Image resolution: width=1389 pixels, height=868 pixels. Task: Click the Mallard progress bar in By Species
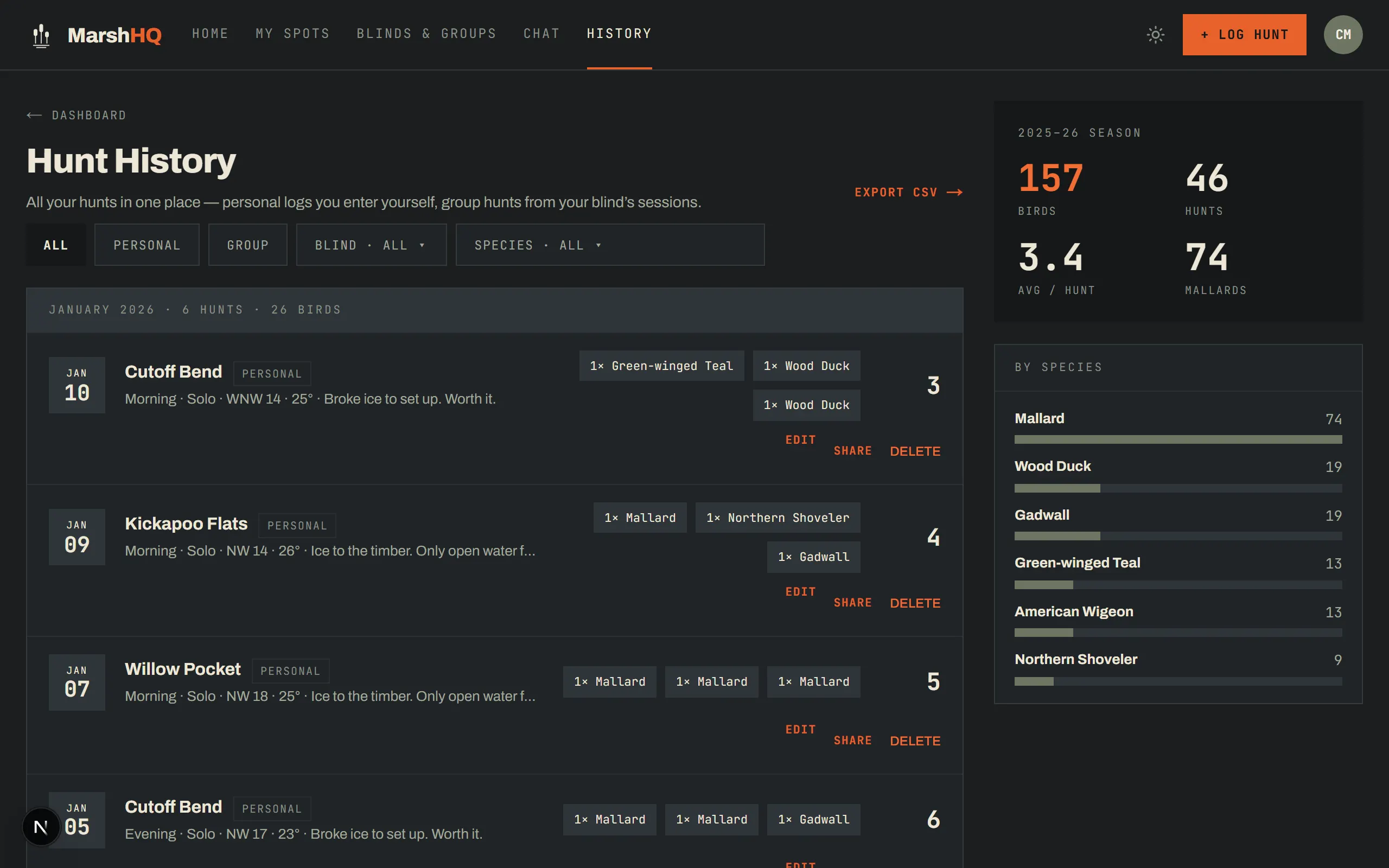(x=1178, y=440)
